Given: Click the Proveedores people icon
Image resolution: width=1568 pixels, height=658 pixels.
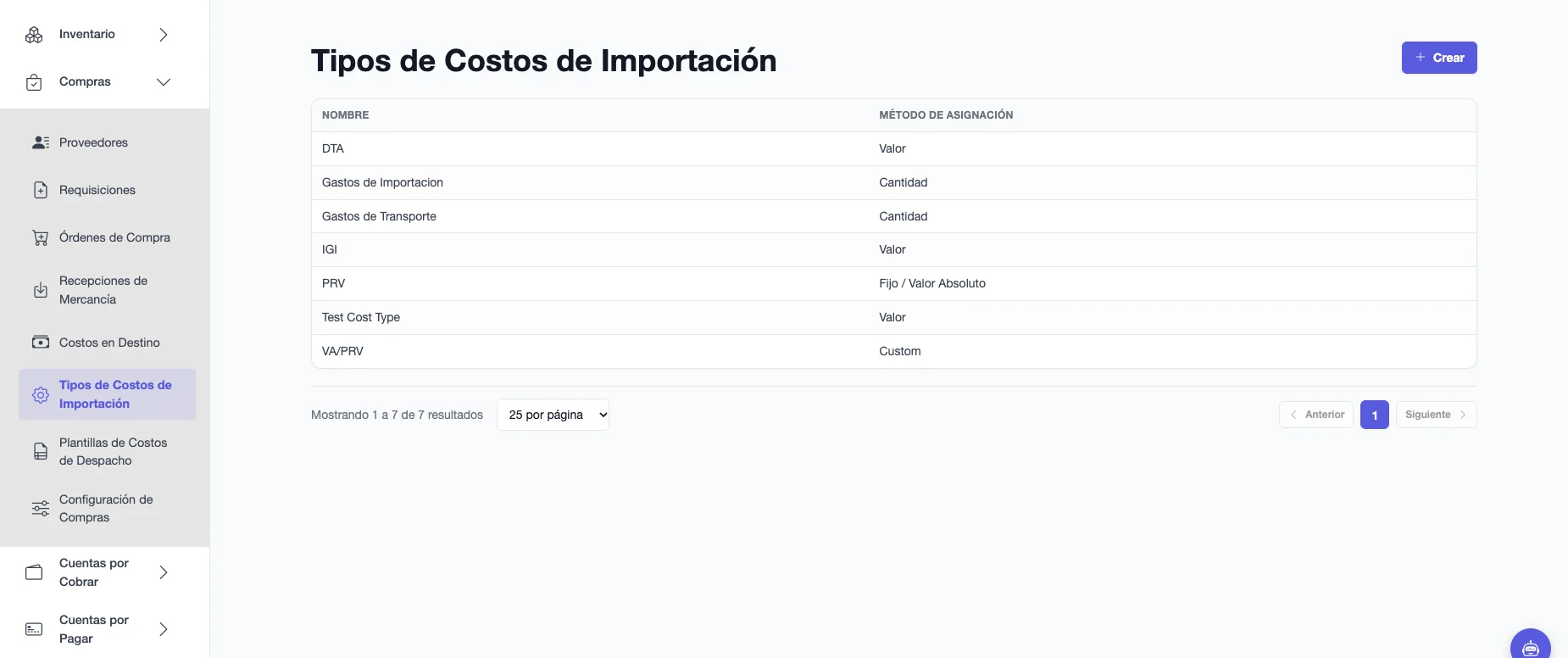Looking at the screenshot, I should [41, 142].
